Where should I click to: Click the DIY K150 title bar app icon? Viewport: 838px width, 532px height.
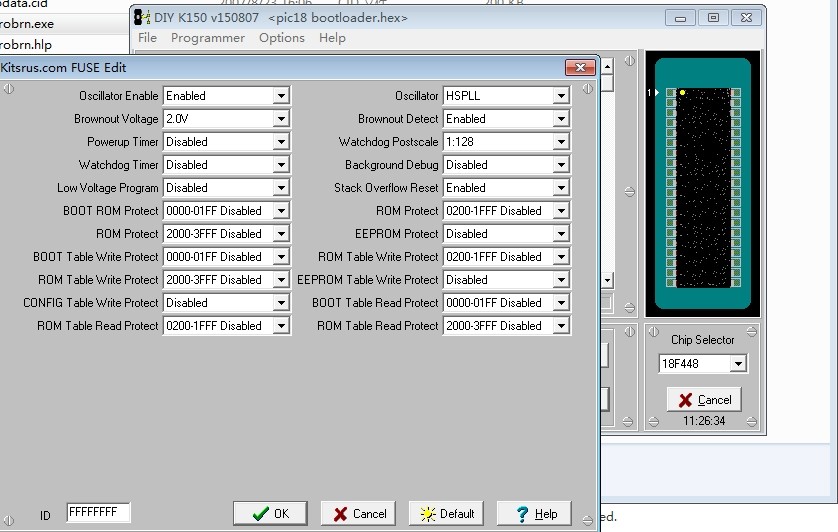142,17
